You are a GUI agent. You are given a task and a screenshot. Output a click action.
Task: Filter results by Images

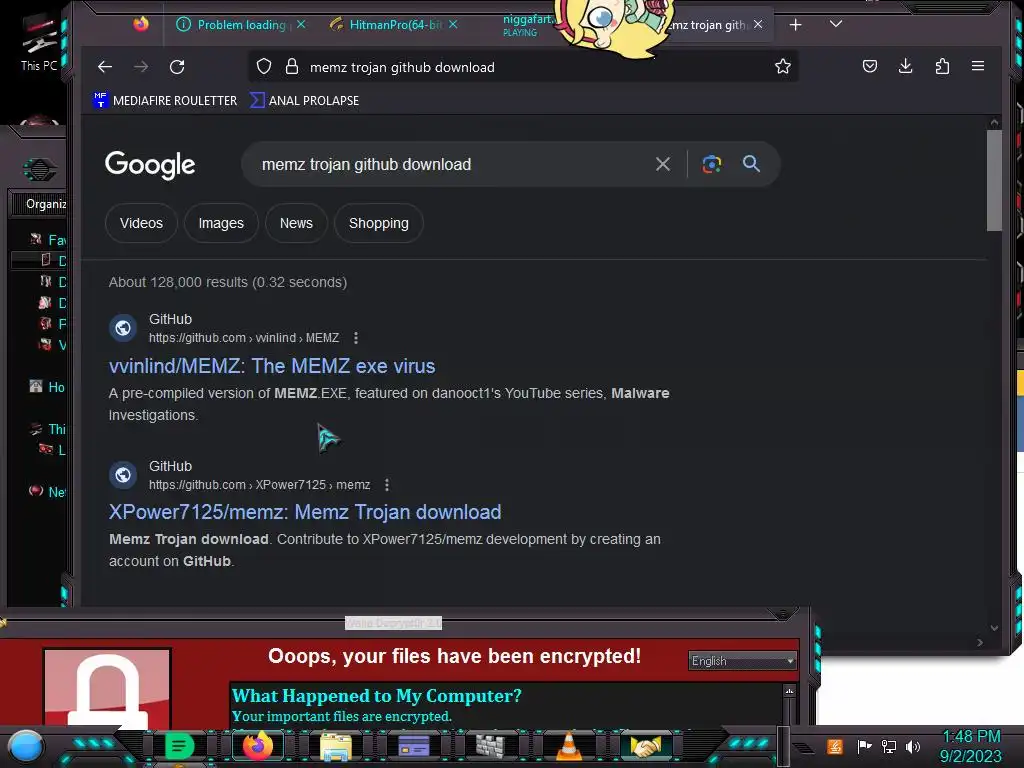coord(221,223)
